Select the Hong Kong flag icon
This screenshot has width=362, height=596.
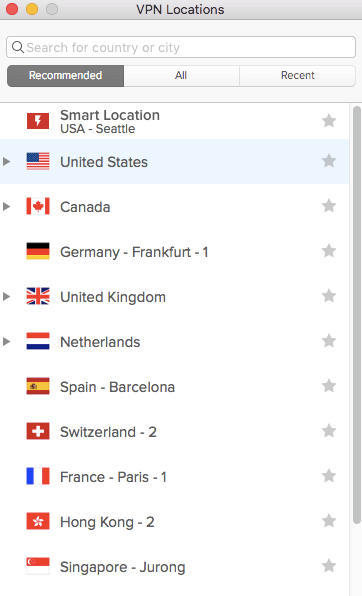coord(38,521)
